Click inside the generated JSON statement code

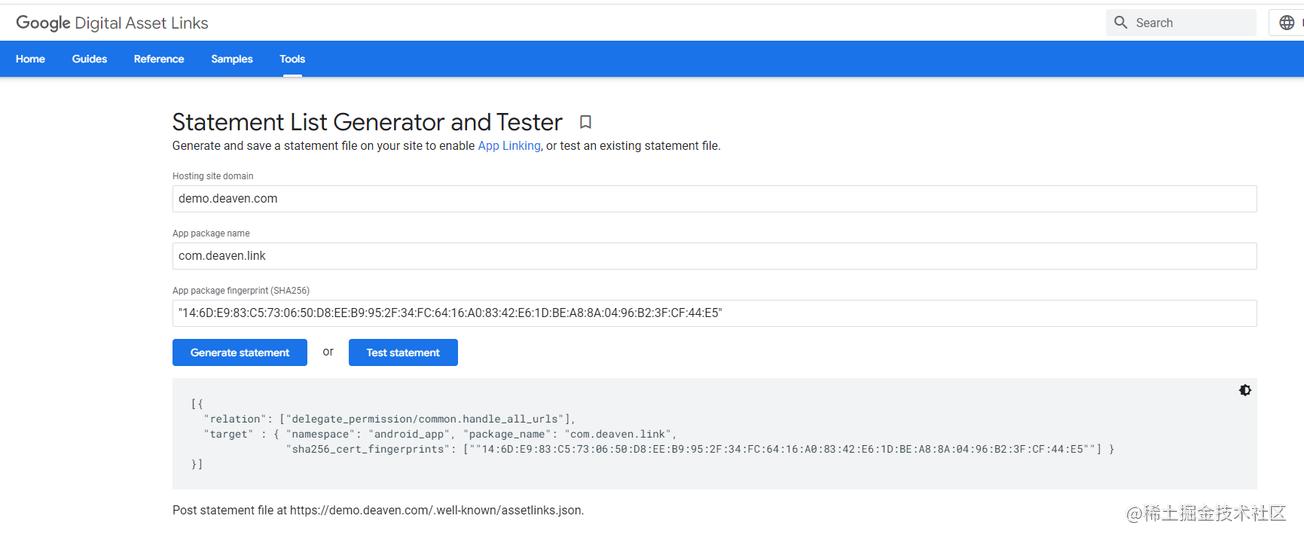650,434
